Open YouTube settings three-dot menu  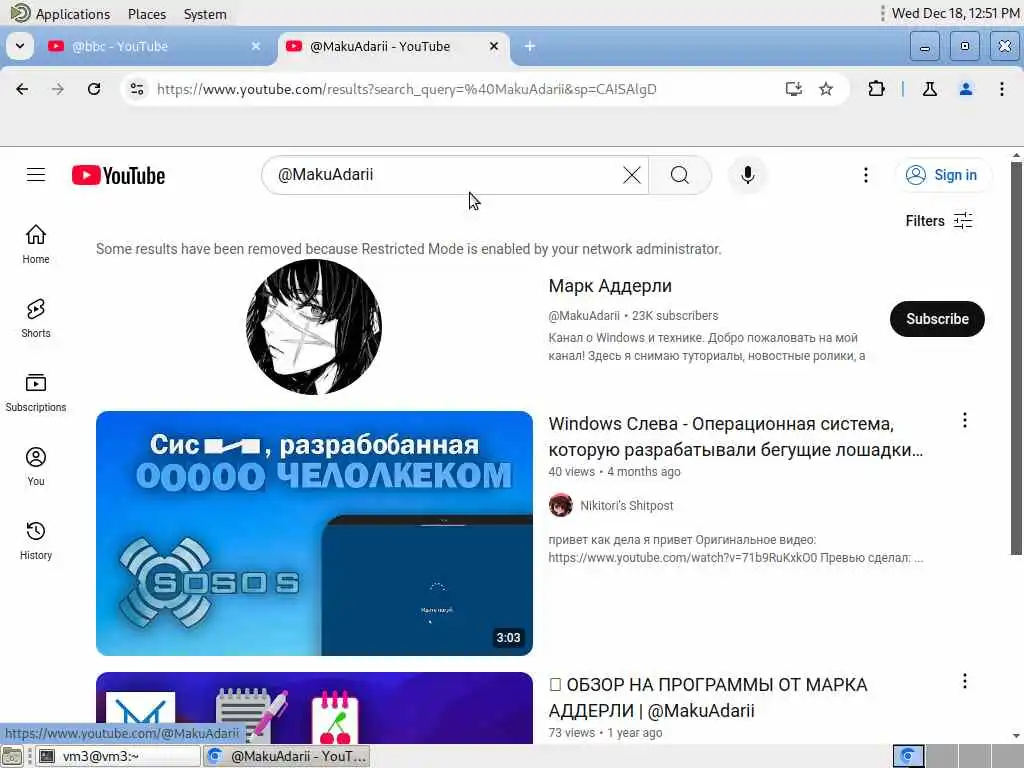(866, 175)
